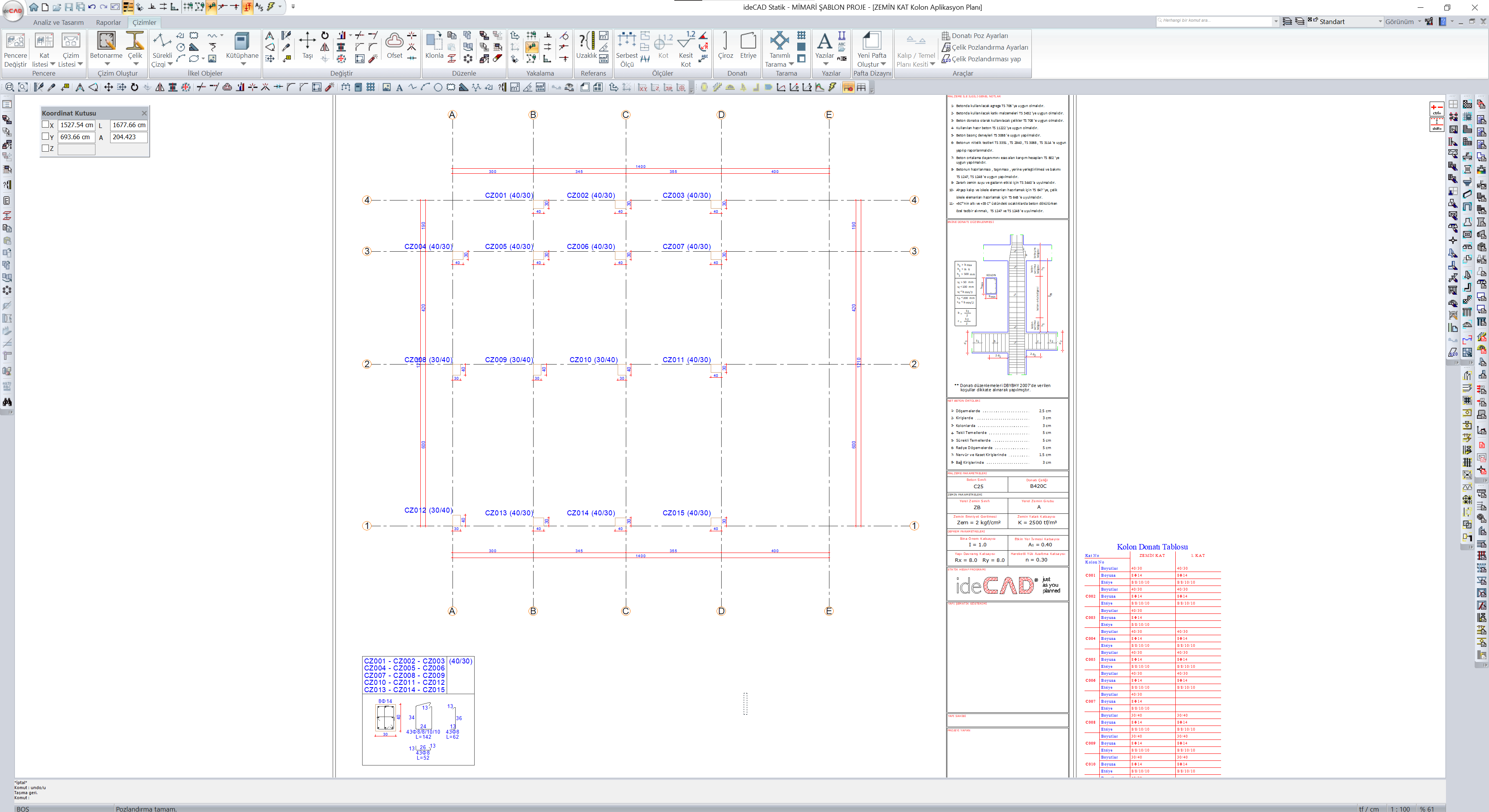Switch to the Analiz ve Tasarım tab
Viewport: 1489px width, 812px height.
tap(59, 22)
